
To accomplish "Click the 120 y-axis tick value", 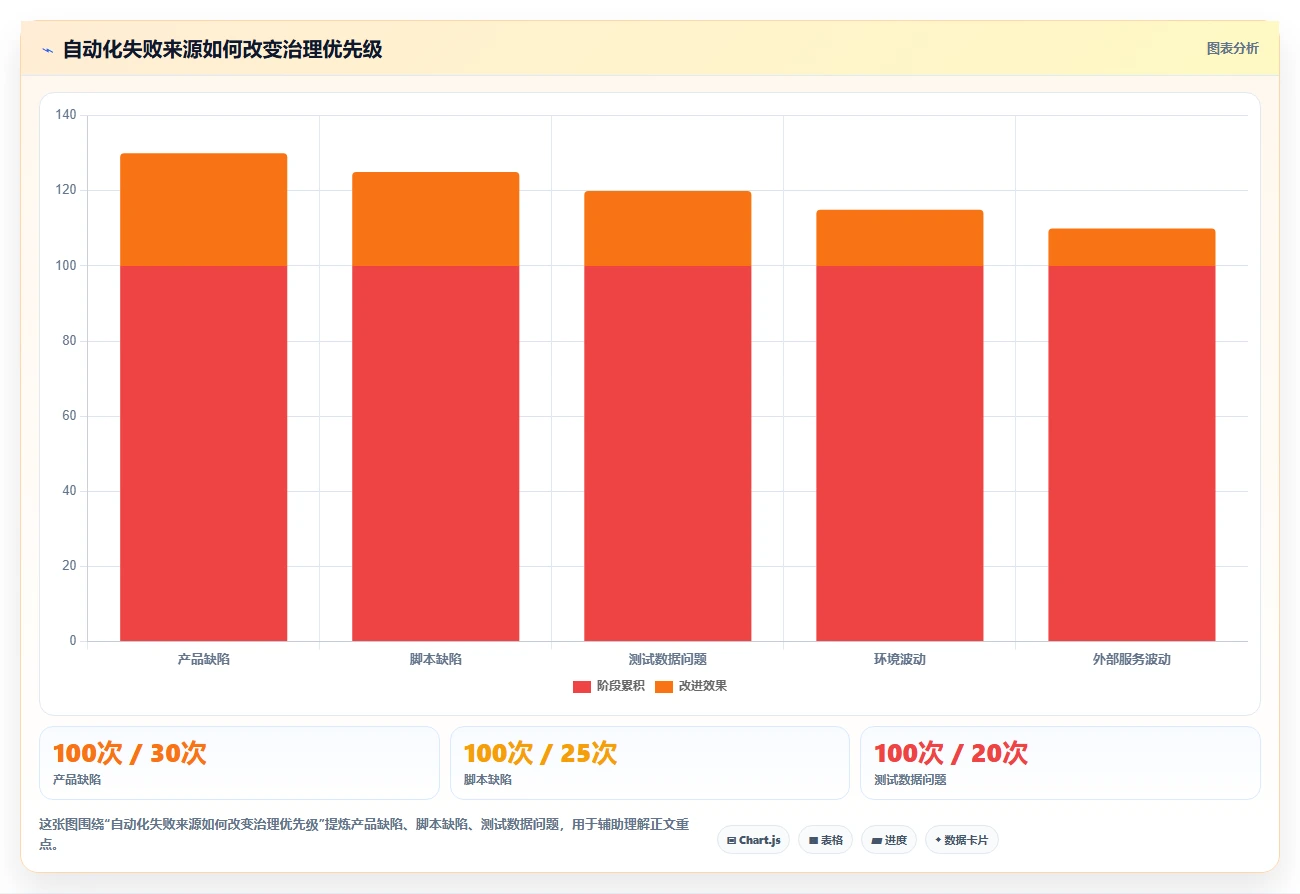I will (66, 190).
